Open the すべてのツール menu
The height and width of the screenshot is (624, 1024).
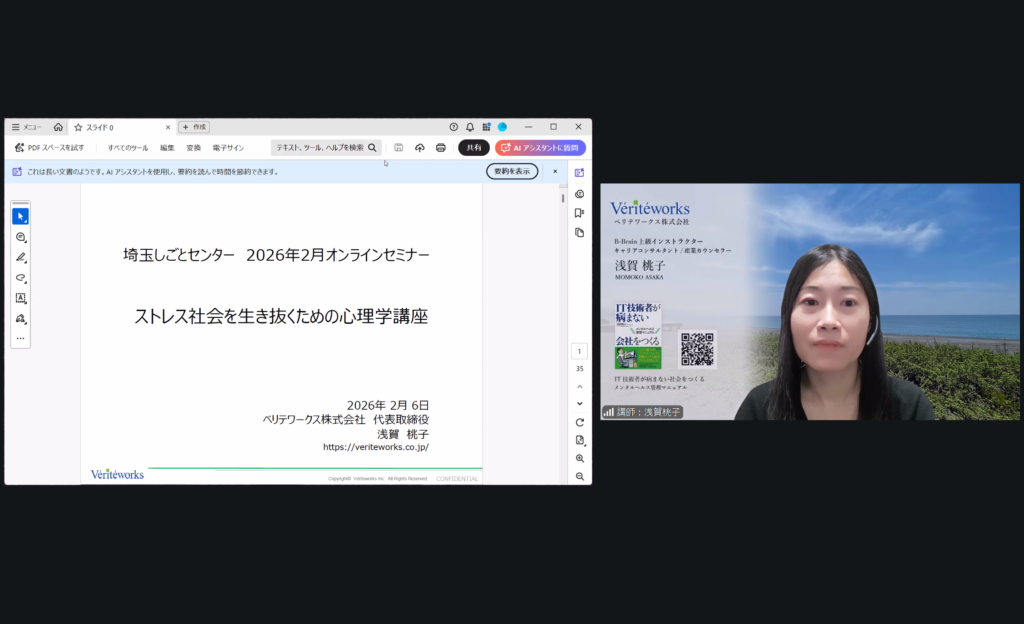pos(128,148)
